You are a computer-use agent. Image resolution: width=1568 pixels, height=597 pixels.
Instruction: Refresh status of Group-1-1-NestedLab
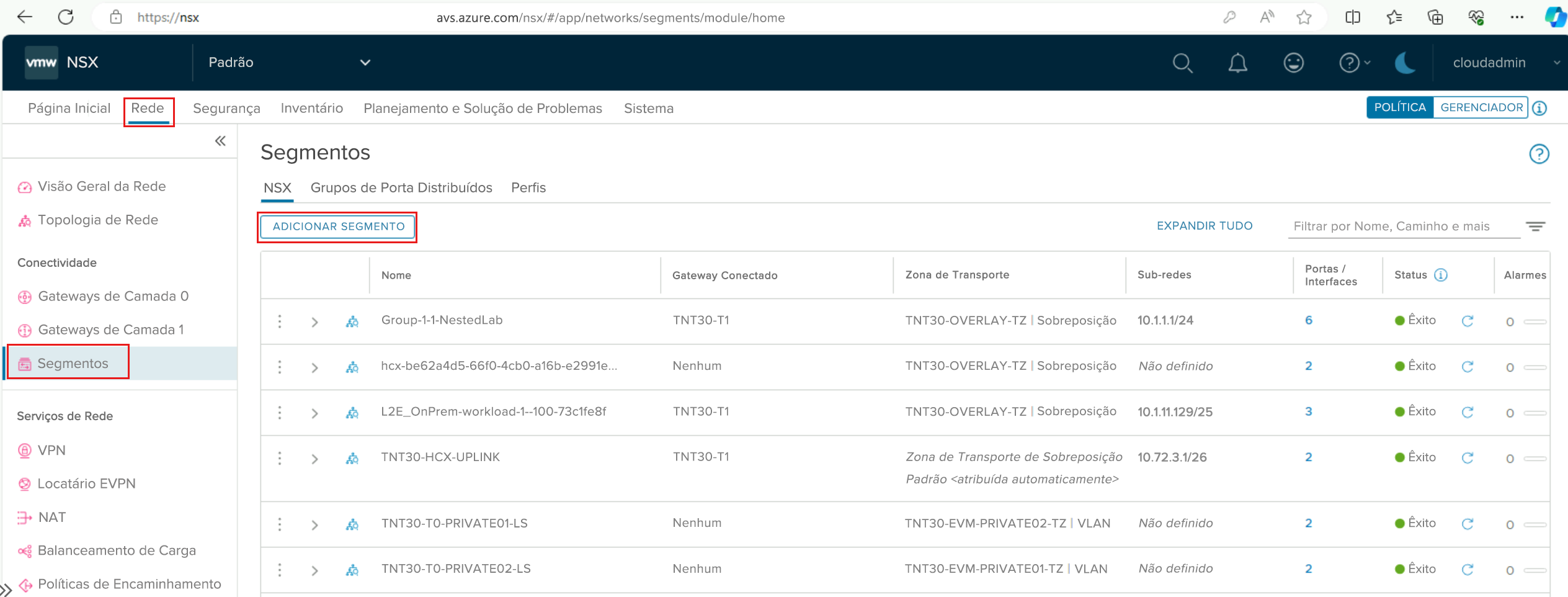1468,321
